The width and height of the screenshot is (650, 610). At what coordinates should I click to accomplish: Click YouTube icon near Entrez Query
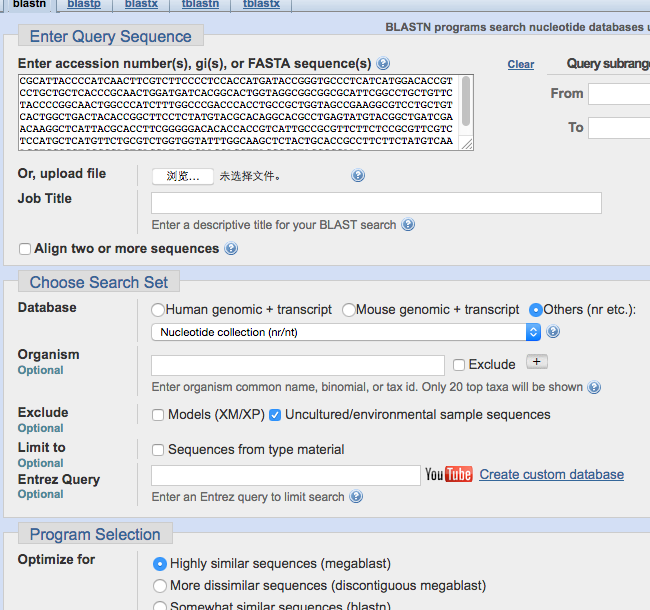tap(449, 474)
